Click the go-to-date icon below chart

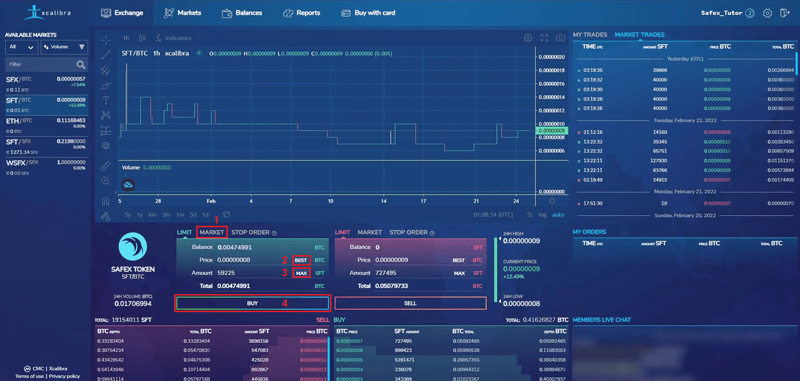pyautogui.click(x=226, y=215)
